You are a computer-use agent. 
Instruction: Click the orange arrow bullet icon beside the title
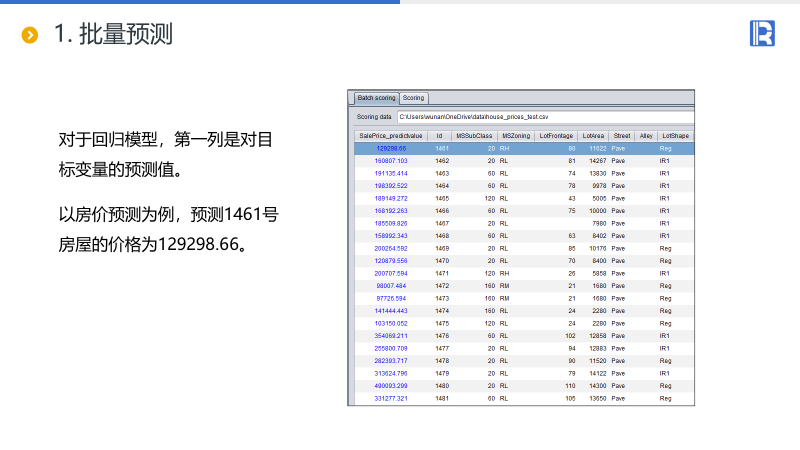pos(31,35)
